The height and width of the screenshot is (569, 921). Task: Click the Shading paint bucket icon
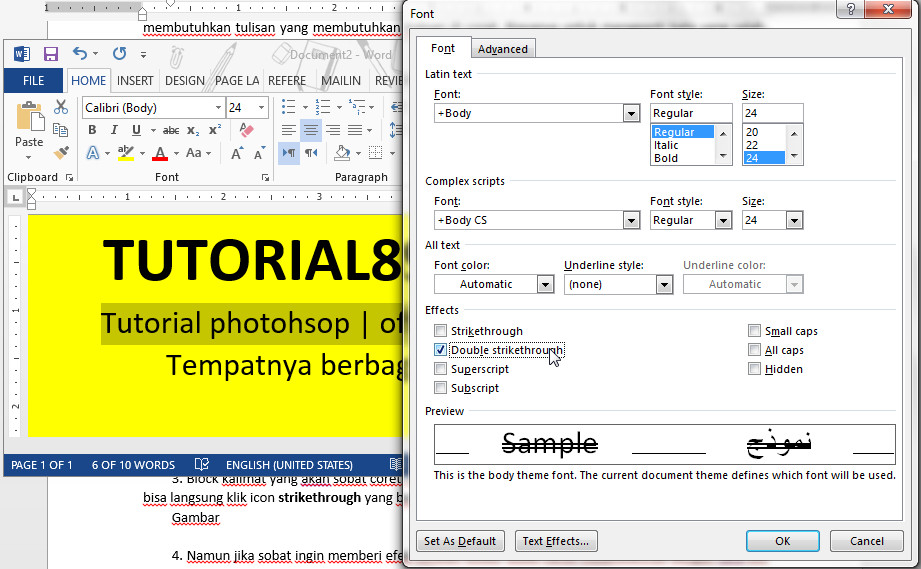point(342,153)
